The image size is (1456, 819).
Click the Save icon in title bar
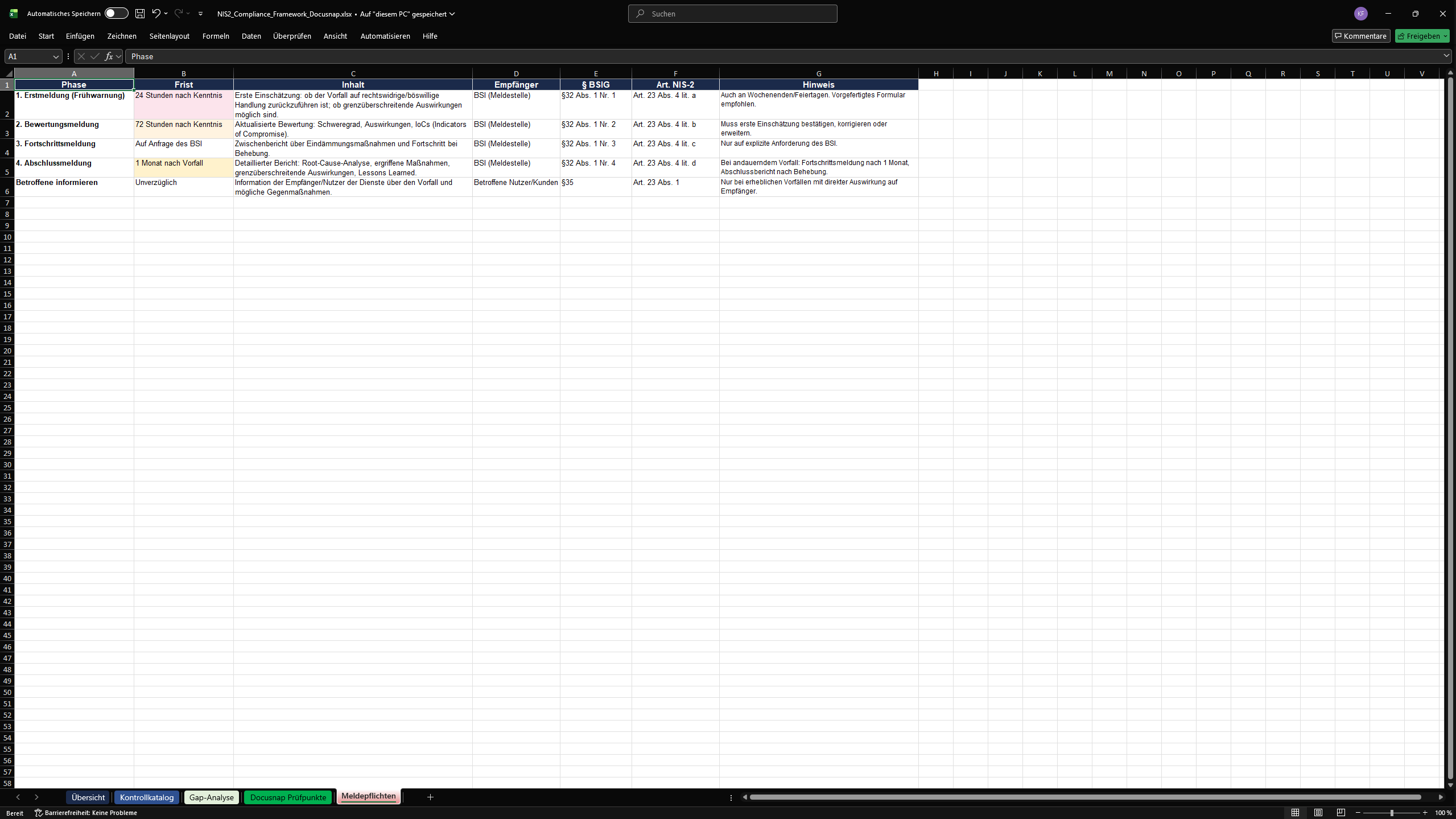(140, 14)
